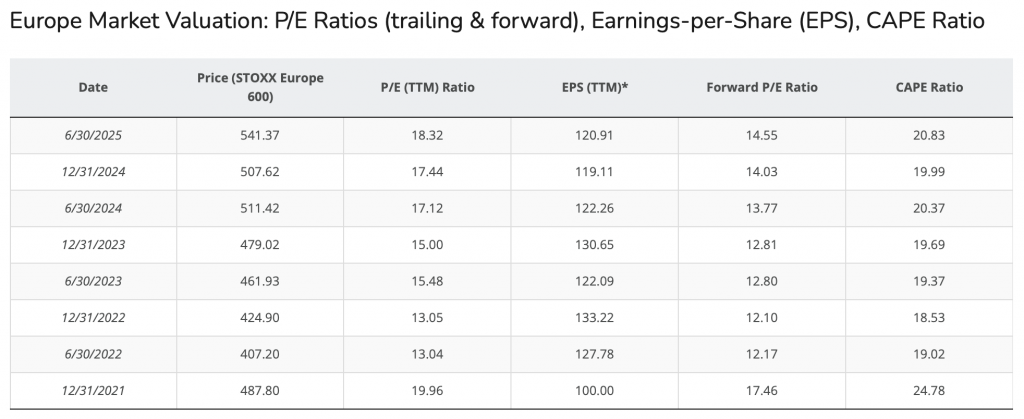Click the price value 541.37
Screen dimensions: 1024x419
coord(261,135)
